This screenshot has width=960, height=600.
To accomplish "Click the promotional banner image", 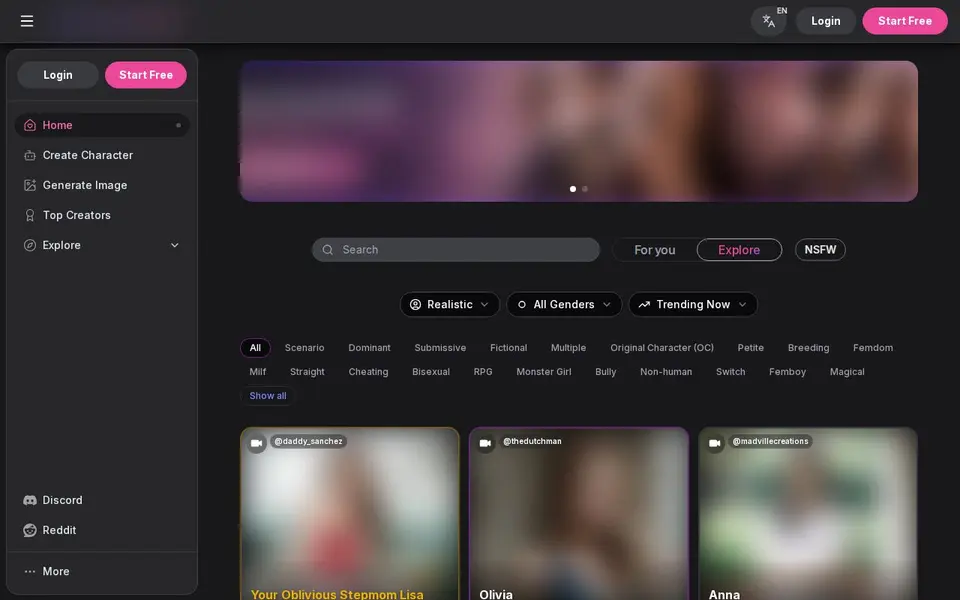I will (579, 131).
